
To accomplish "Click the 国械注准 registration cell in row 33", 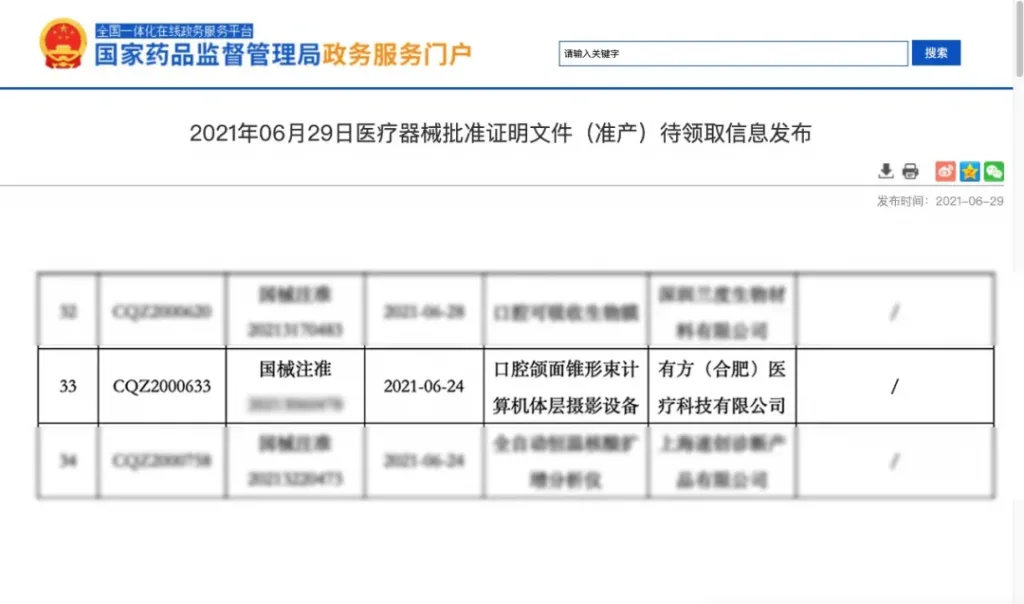I will pos(295,369).
